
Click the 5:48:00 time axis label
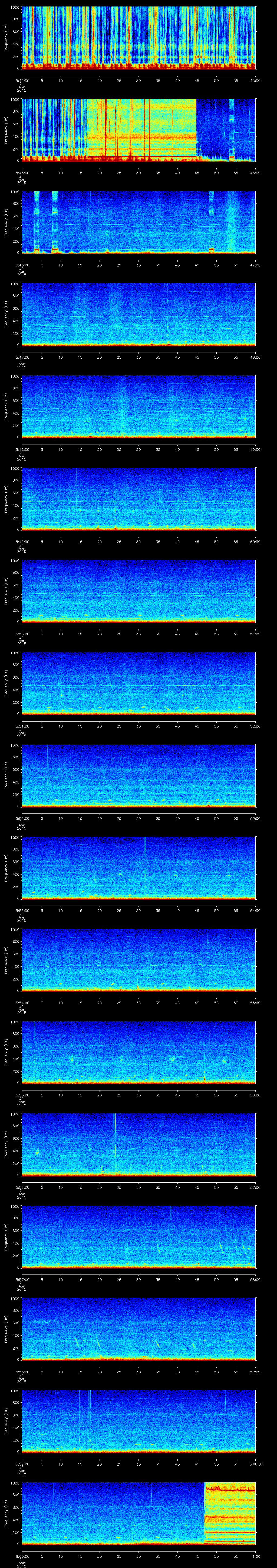22,449
